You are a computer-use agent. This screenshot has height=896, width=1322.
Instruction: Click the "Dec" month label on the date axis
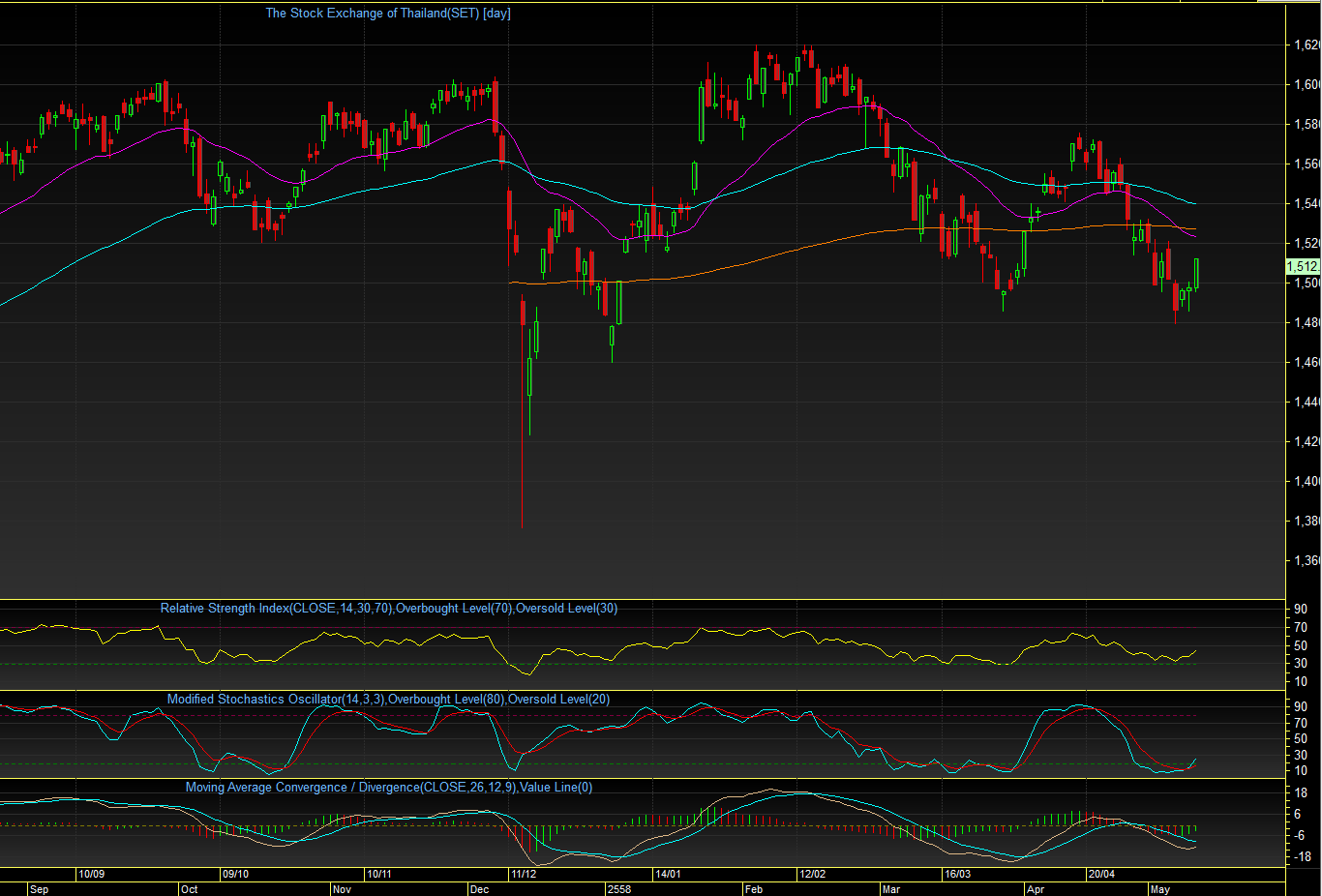tap(479, 889)
